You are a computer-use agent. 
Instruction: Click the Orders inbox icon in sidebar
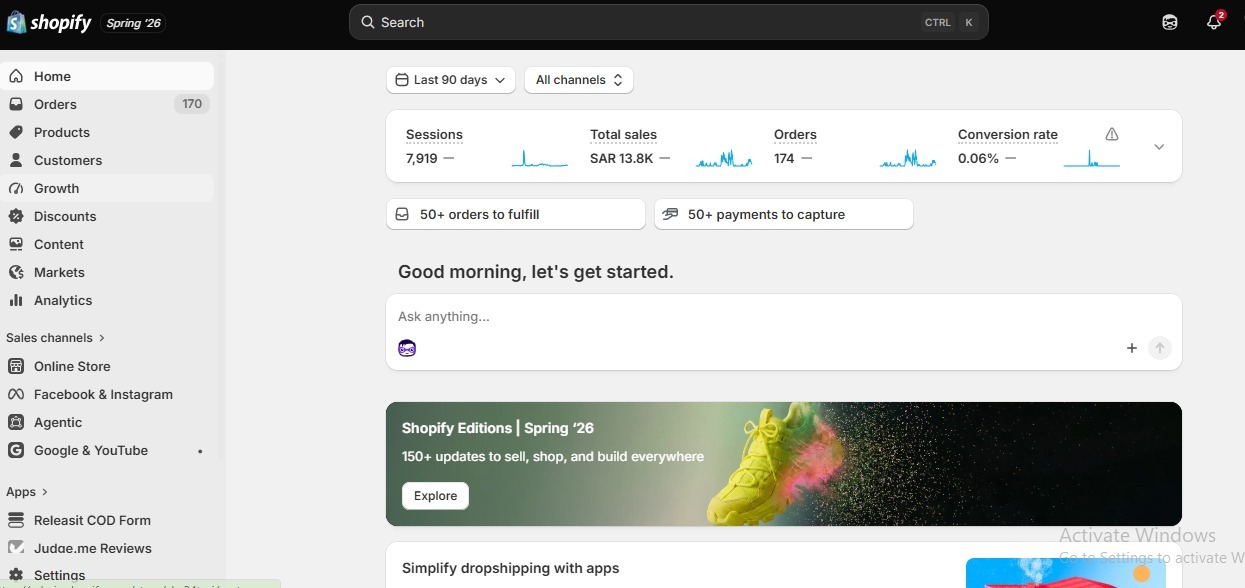16,104
